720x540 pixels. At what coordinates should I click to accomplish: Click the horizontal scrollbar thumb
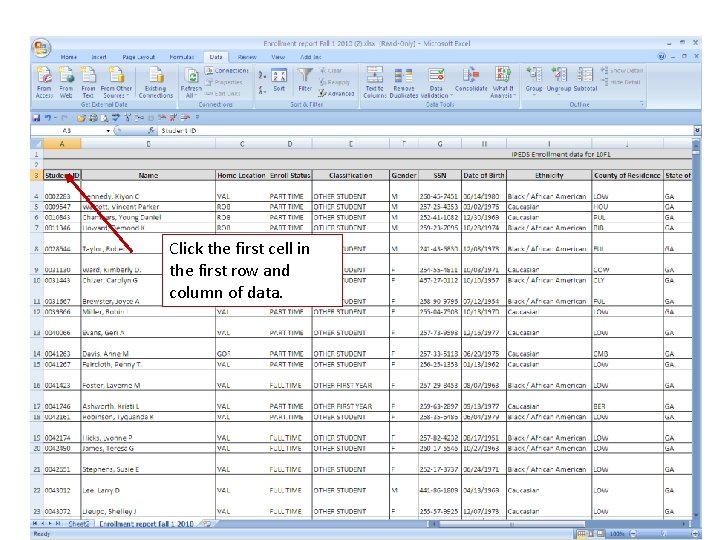click(512, 524)
